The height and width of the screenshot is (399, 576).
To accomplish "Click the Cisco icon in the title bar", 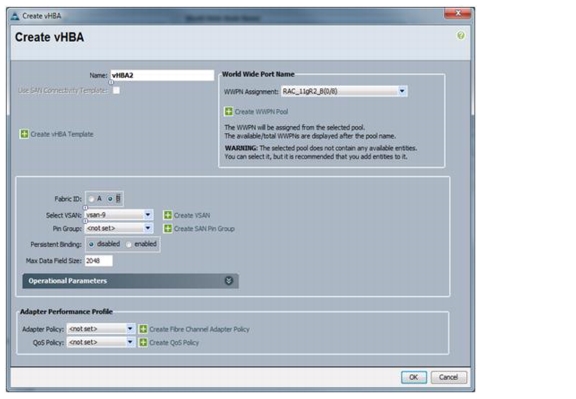I will point(15,16).
